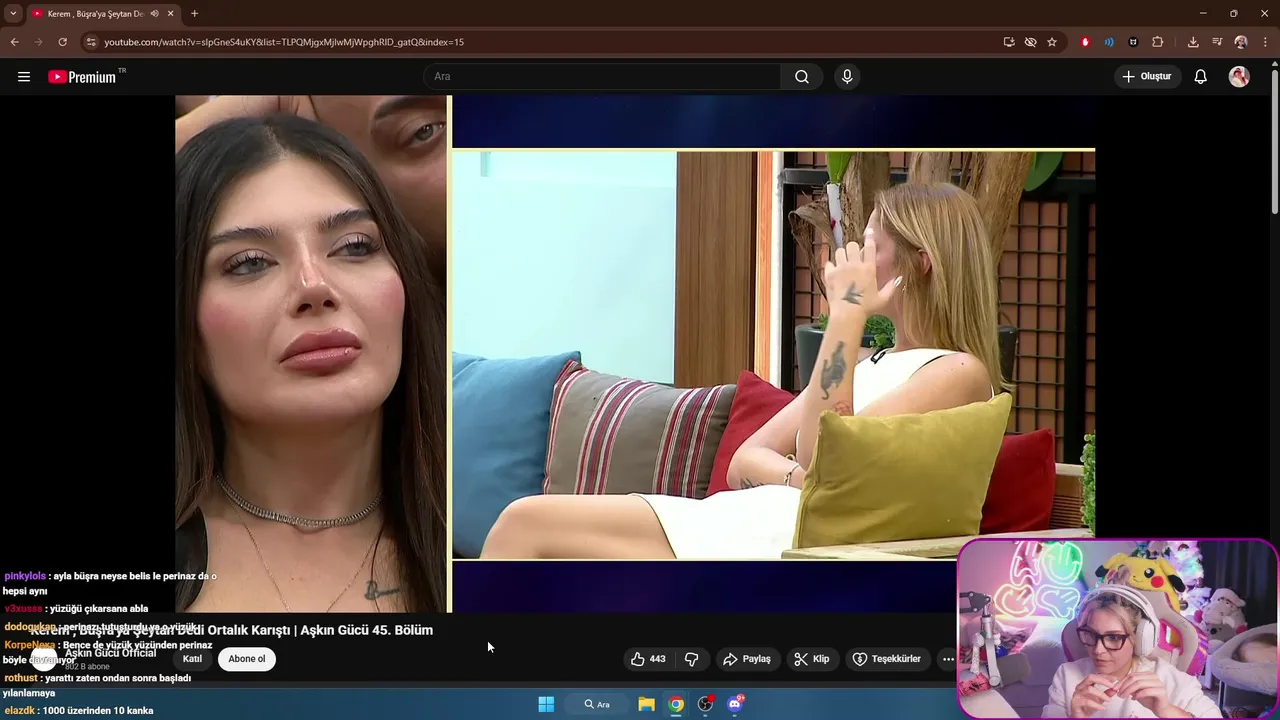Mute the tab via speaker icon
Image resolution: width=1280 pixels, height=720 pixels.
[155, 14]
